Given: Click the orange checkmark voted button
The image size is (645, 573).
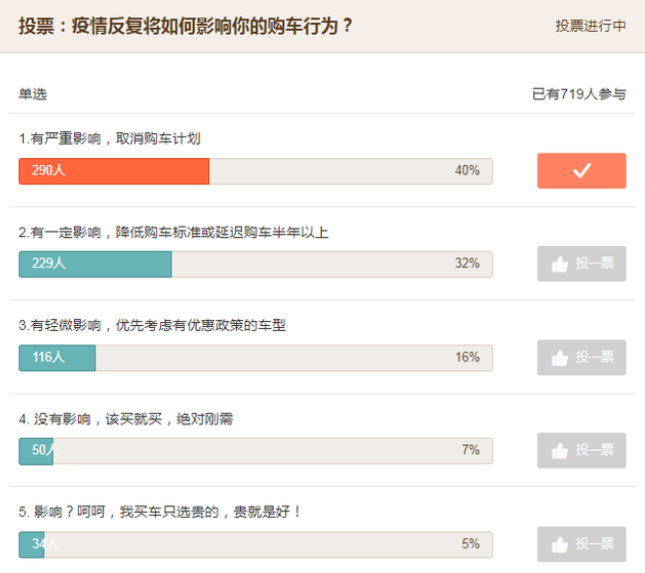Looking at the screenshot, I should 581,171.
